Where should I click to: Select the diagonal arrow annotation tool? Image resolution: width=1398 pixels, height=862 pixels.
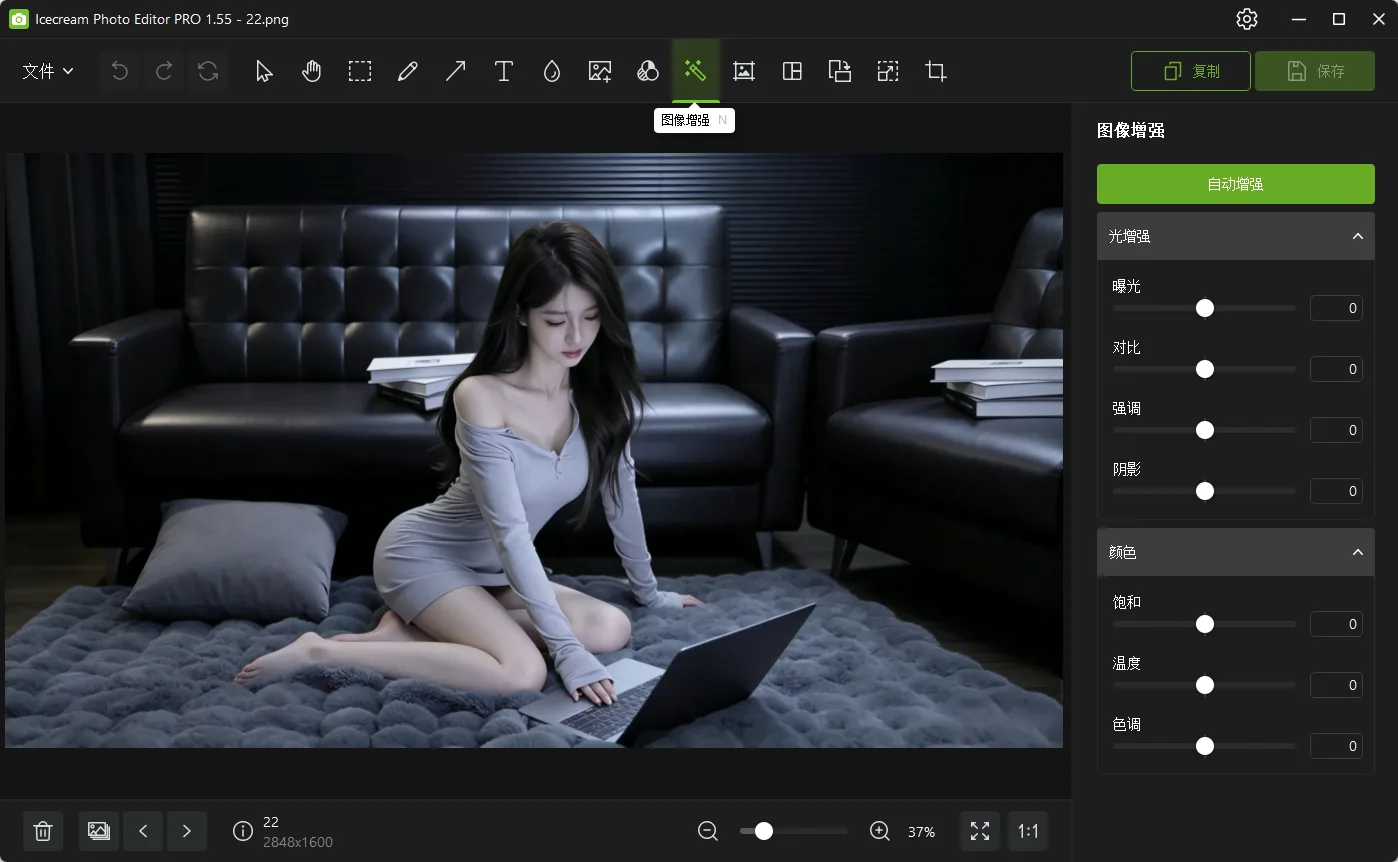click(x=456, y=71)
